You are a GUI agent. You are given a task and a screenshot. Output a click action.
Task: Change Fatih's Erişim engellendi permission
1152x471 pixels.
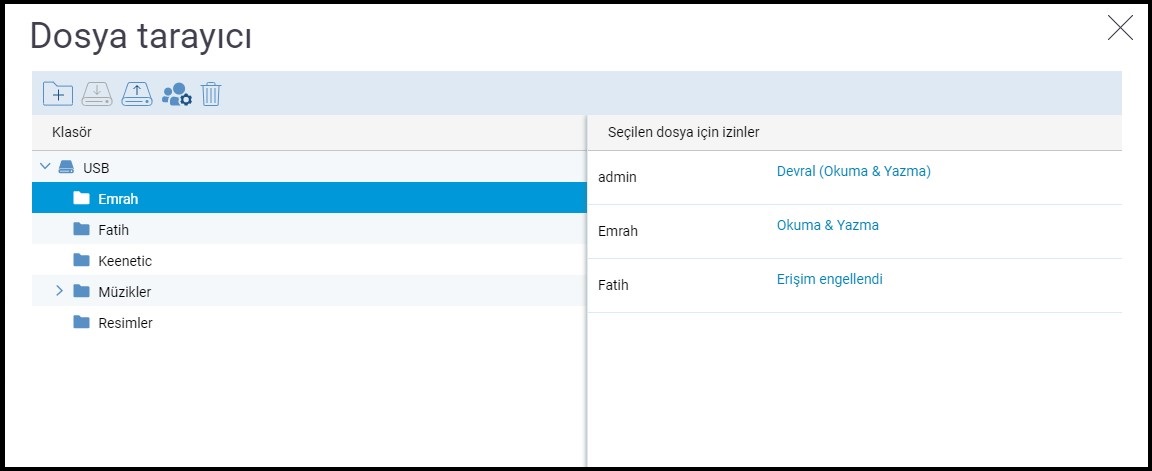tap(829, 279)
